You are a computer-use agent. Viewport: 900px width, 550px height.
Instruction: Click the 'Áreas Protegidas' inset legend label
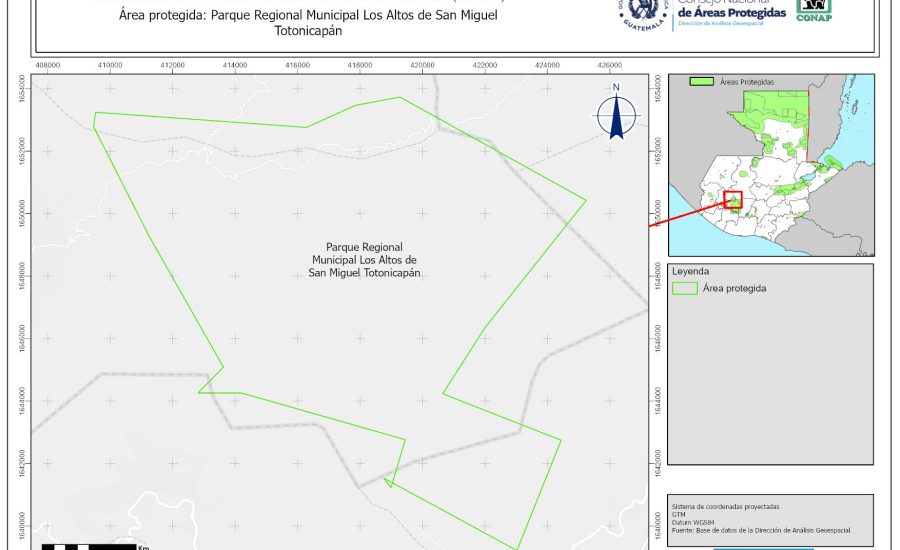747,81
